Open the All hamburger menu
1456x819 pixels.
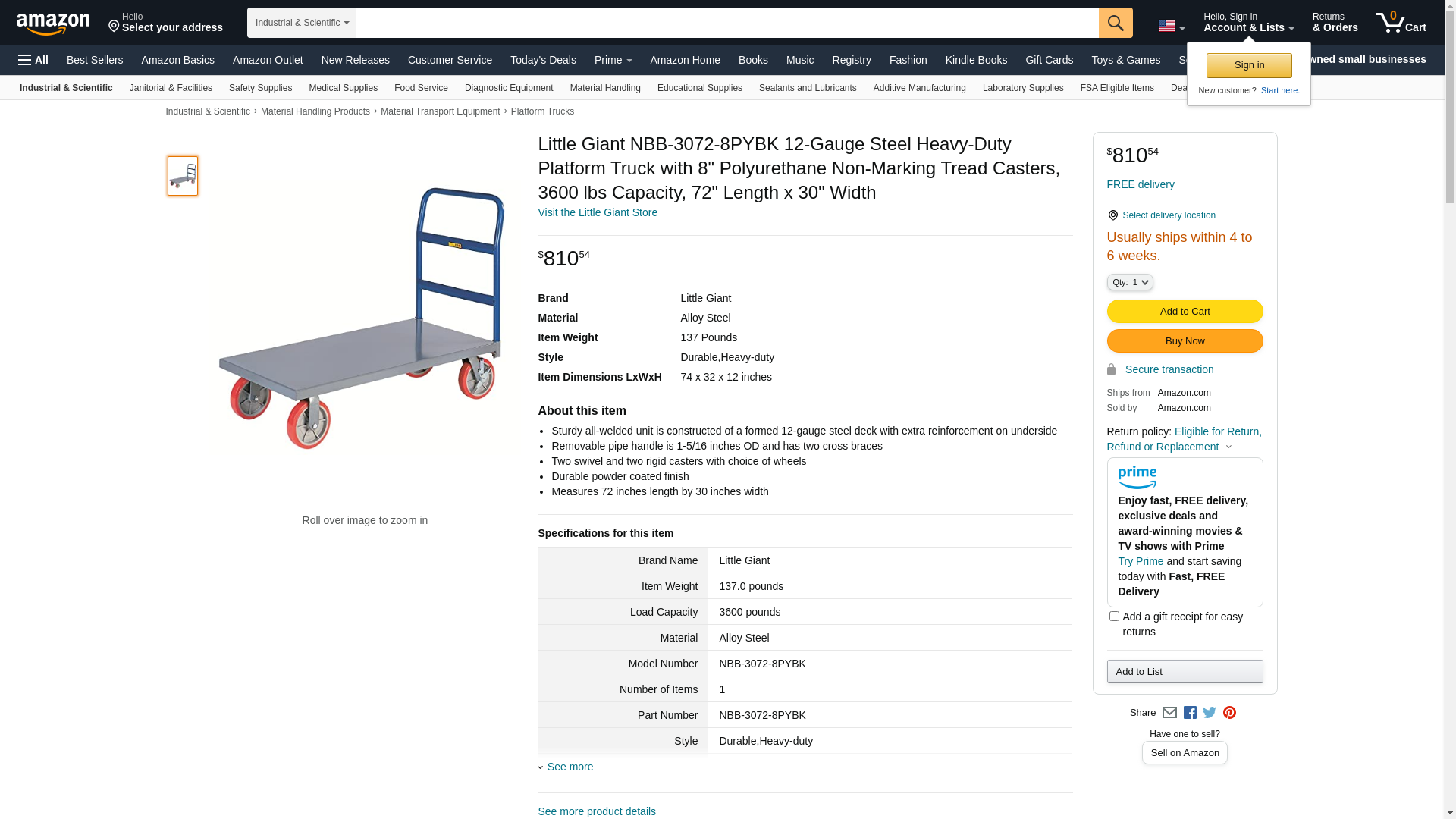[x=33, y=60]
